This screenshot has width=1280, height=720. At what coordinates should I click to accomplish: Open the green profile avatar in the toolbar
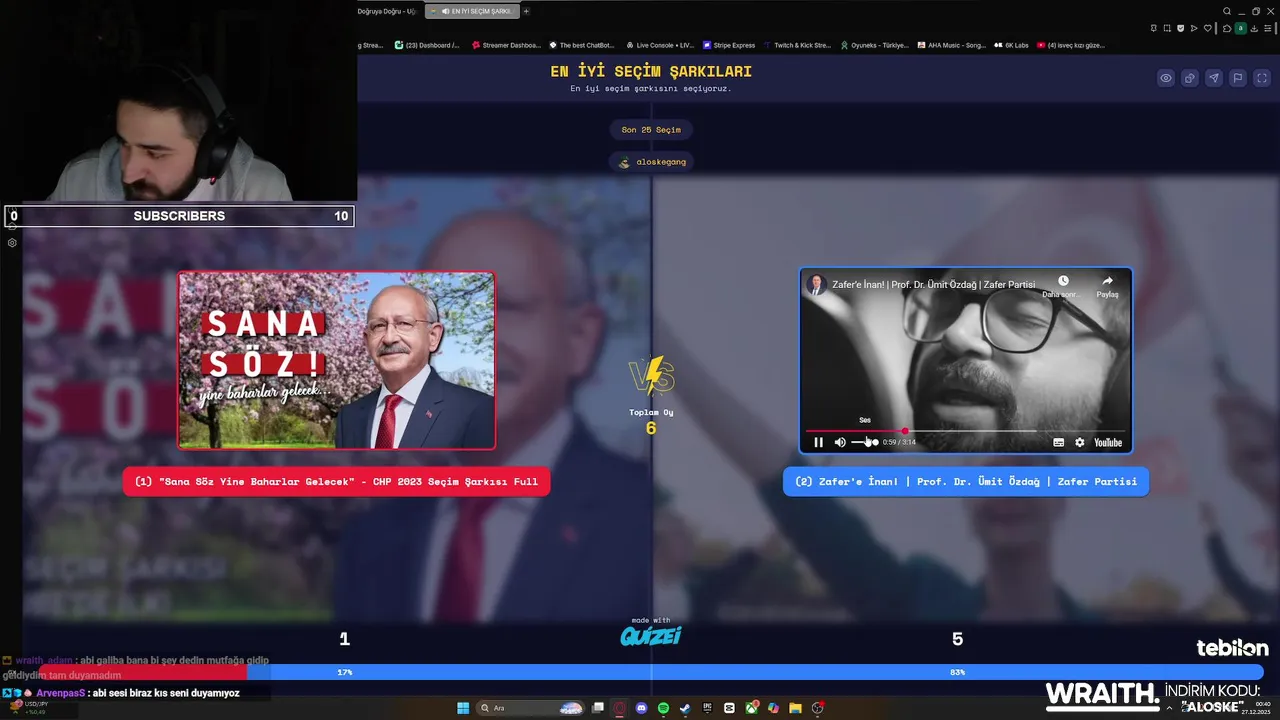click(1241, 28)
